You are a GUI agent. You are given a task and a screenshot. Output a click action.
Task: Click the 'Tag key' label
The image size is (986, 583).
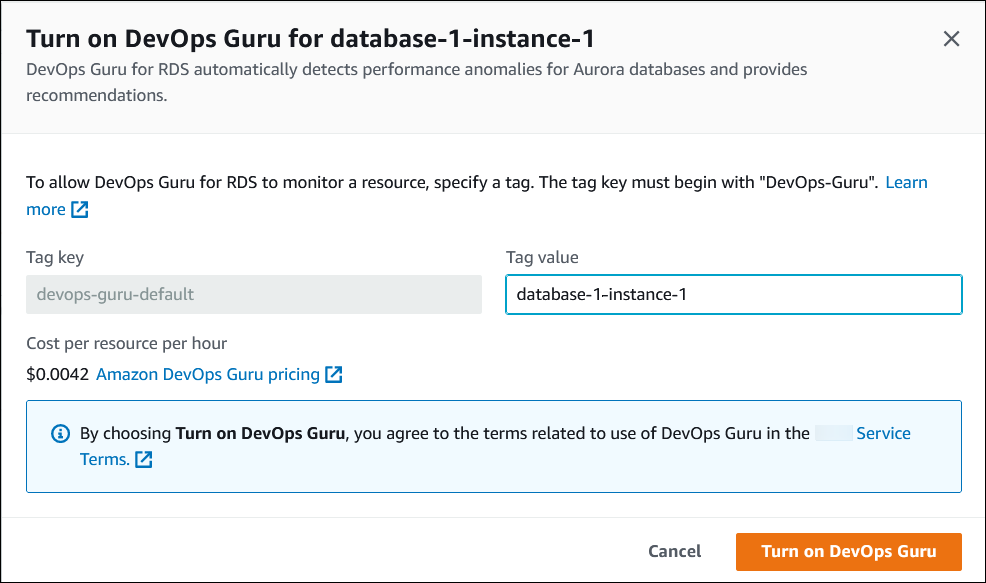tap(55, 258)
